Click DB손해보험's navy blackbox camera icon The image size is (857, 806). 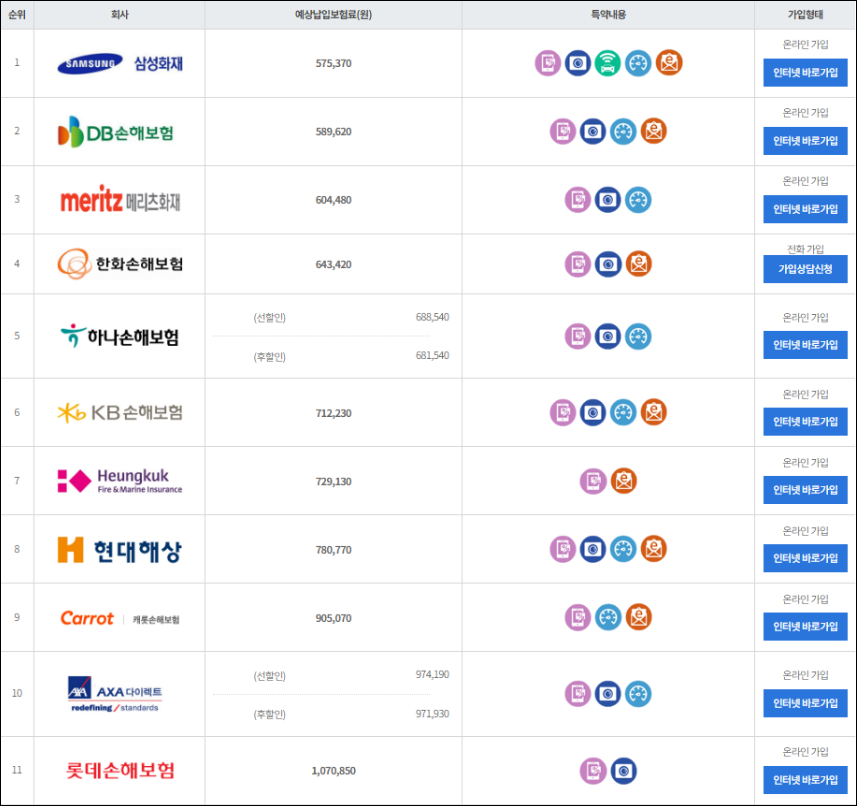tap(593, 131)
